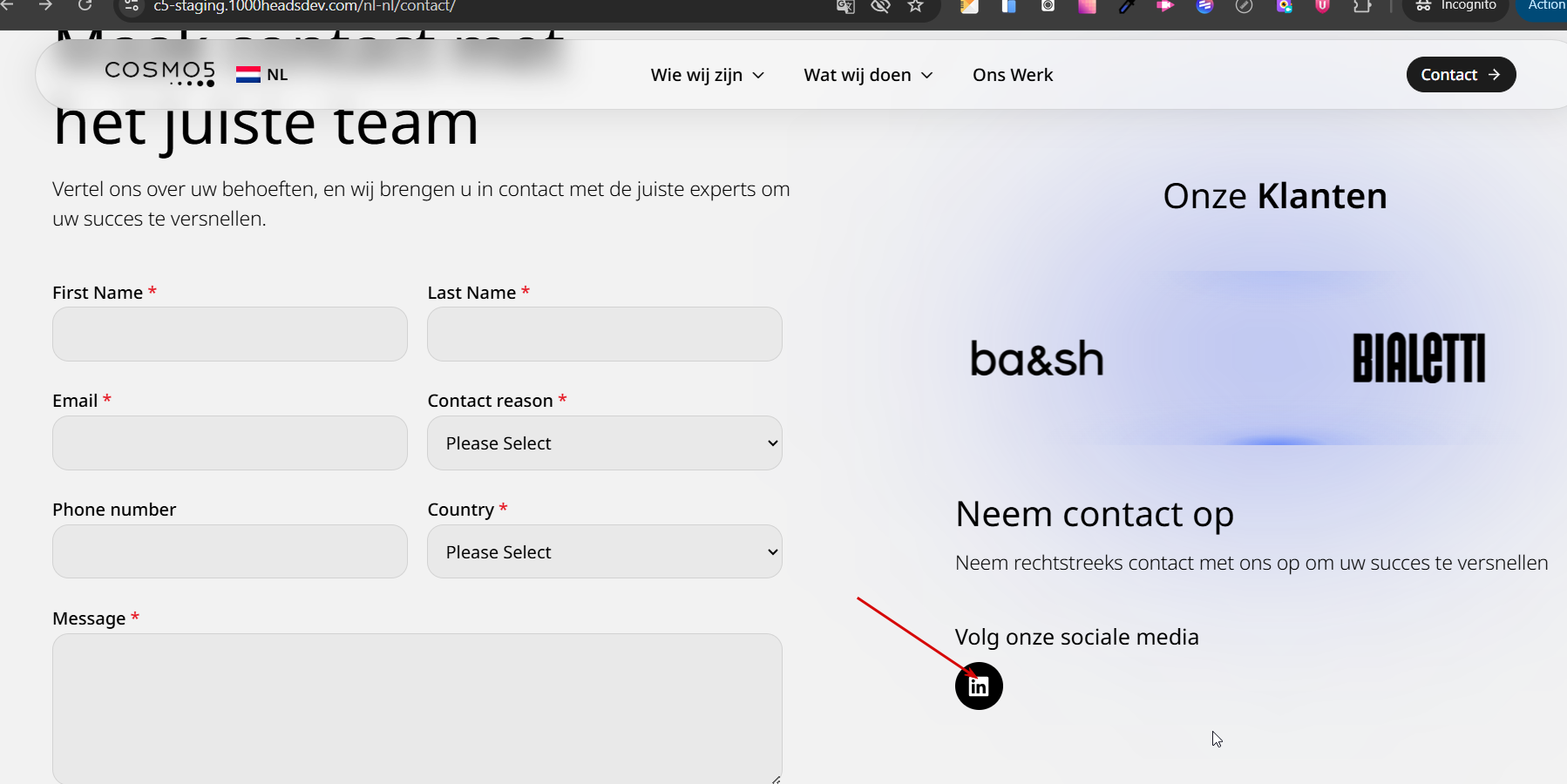Click the browser reload icon
Viewport: 1567px width, 784px height.
click(85, 6)
